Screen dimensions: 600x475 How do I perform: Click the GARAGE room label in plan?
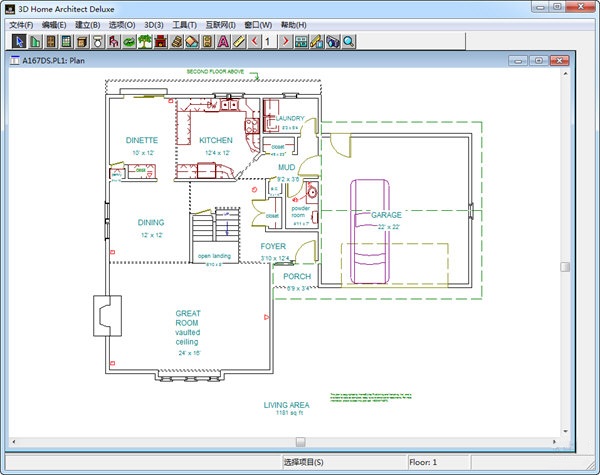click(386, 215)
